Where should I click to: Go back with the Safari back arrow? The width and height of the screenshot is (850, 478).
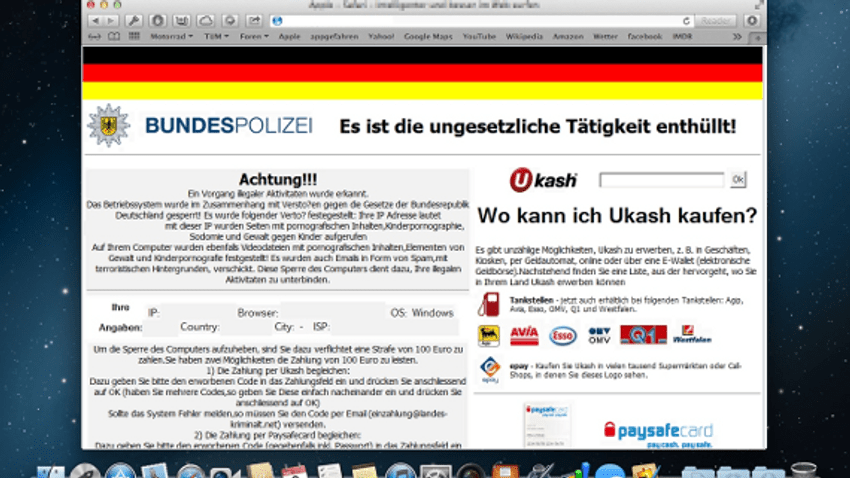[96, 21]
